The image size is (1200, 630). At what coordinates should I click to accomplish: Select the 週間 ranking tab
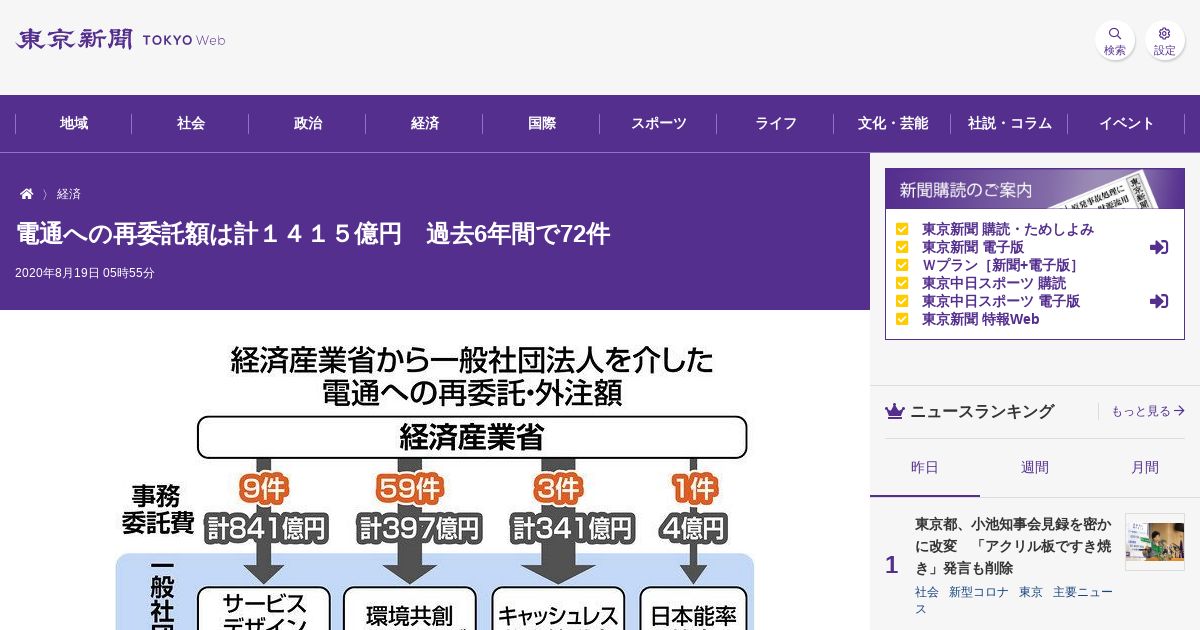[x=1035, y=467]
